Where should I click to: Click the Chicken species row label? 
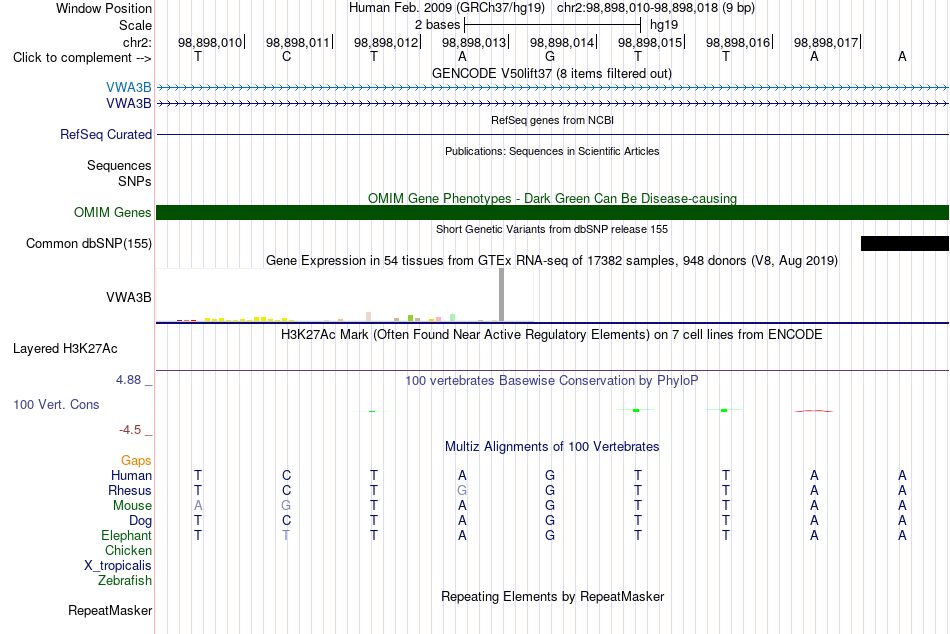pyautogui.click(x=128, y=550)
